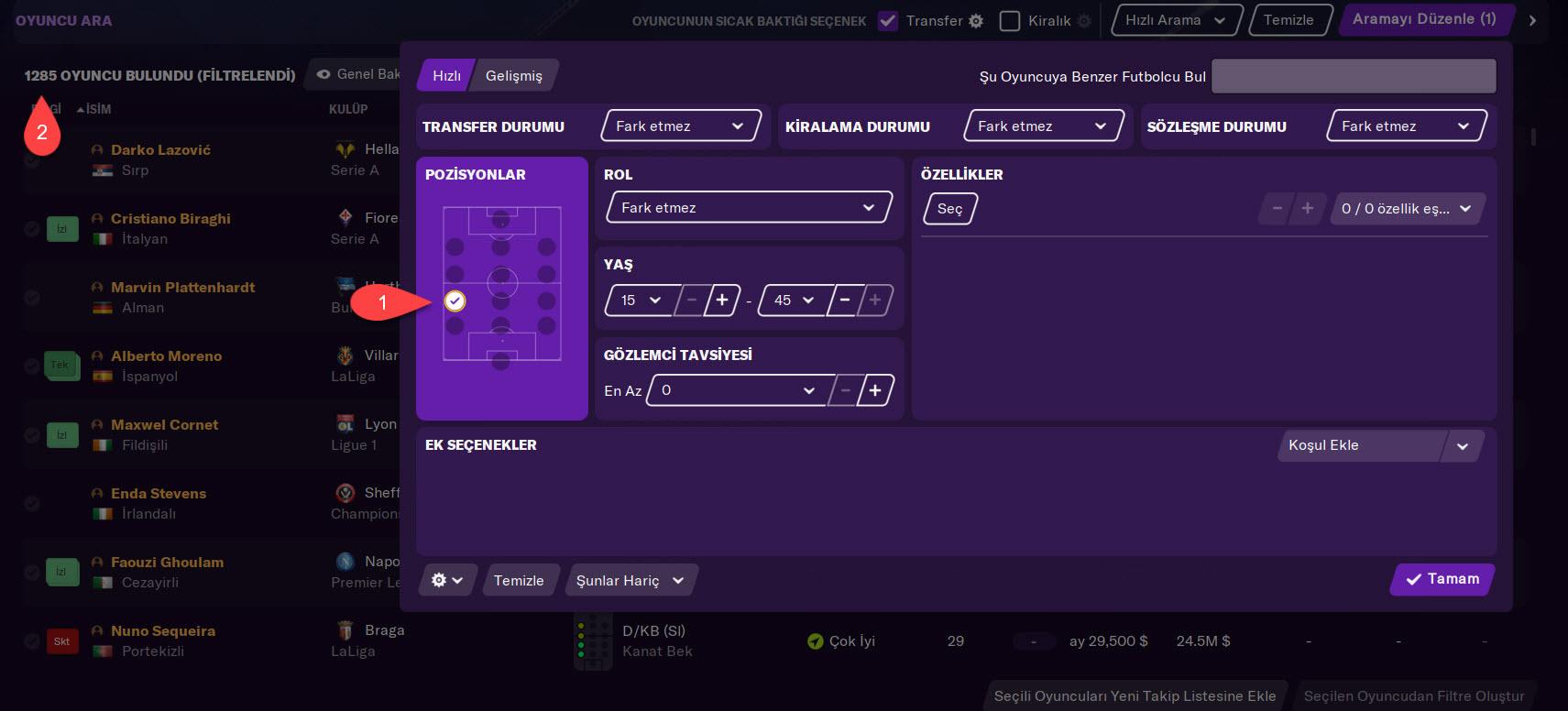Open the Transfer Durumu dropdown
Screen dimensions: 1568x711
coord(679,126)
